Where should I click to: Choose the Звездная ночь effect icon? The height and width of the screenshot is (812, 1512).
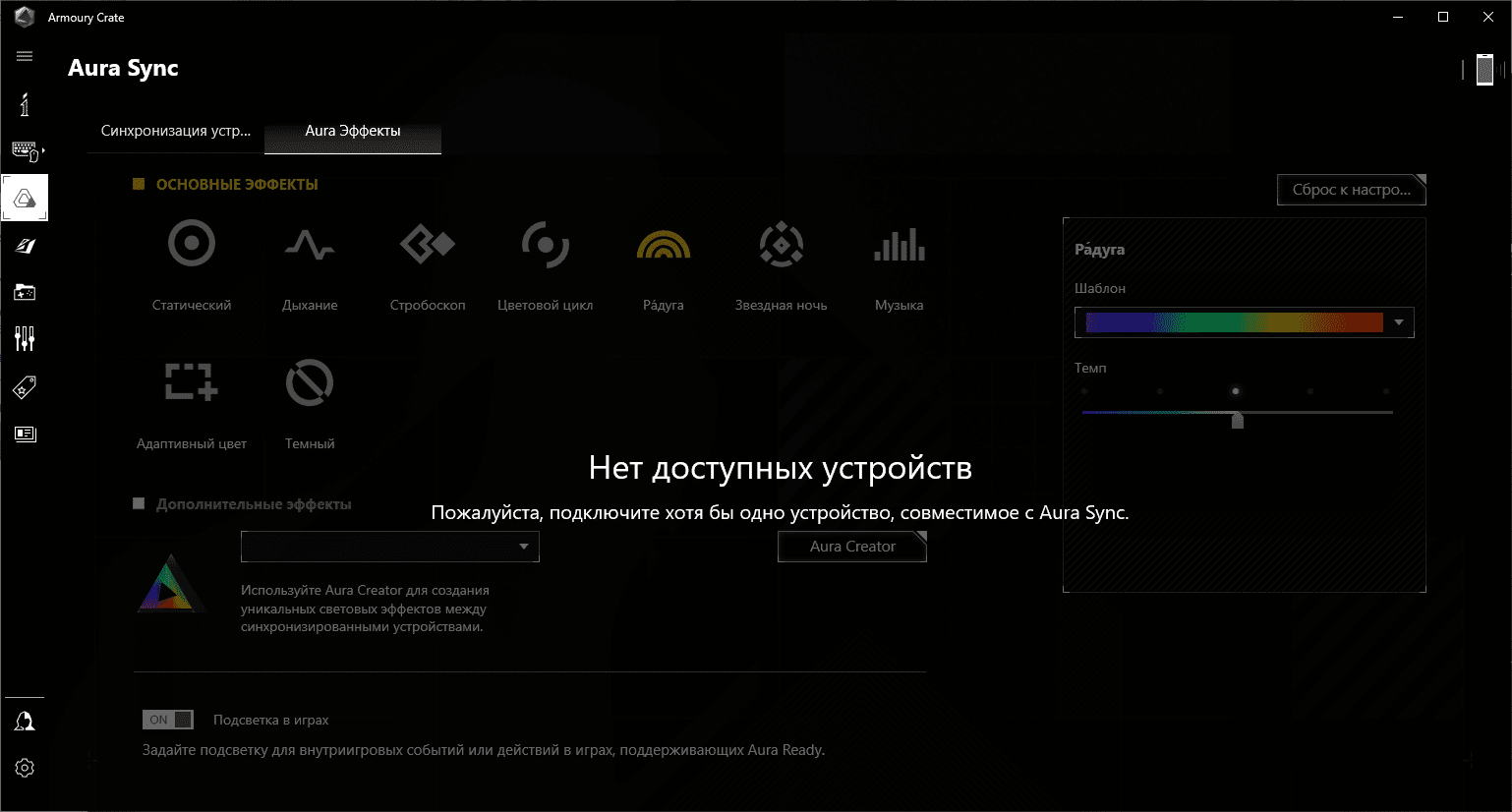coord(782,244)
